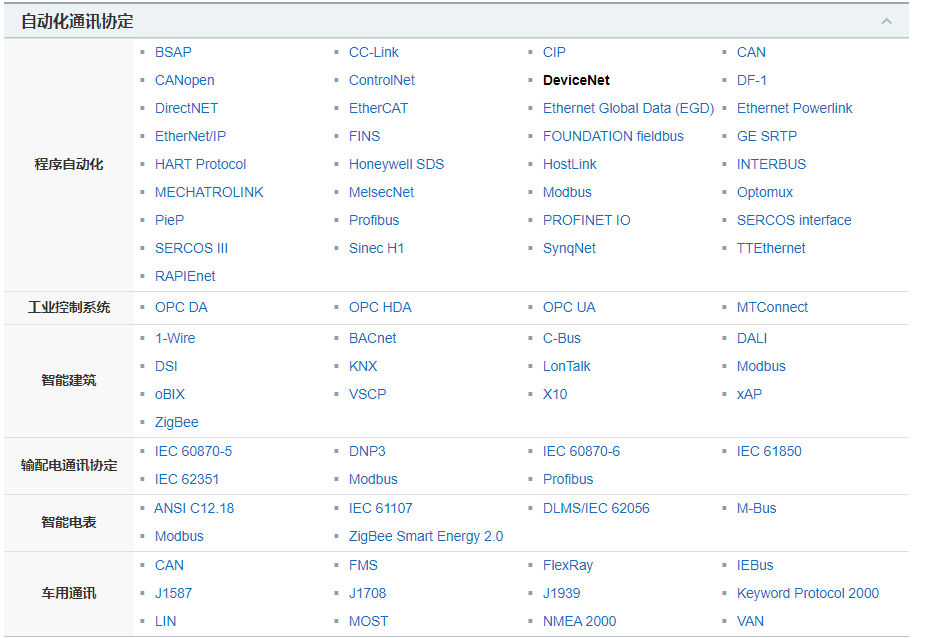Open the HART Protocol link
Image resolution: width=927 pixels, height=638 pixels.
(200, 164)
